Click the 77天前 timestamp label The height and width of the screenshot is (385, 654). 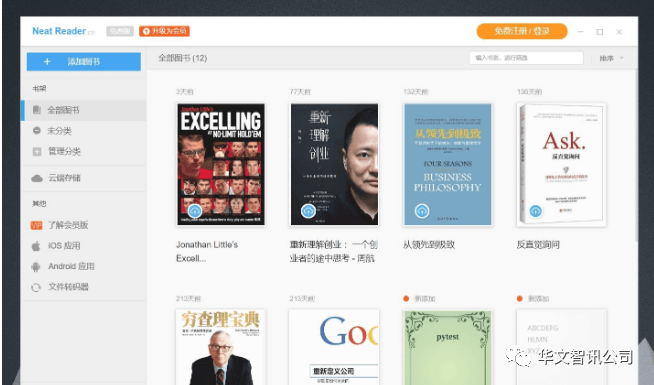[x=300, y=92]
